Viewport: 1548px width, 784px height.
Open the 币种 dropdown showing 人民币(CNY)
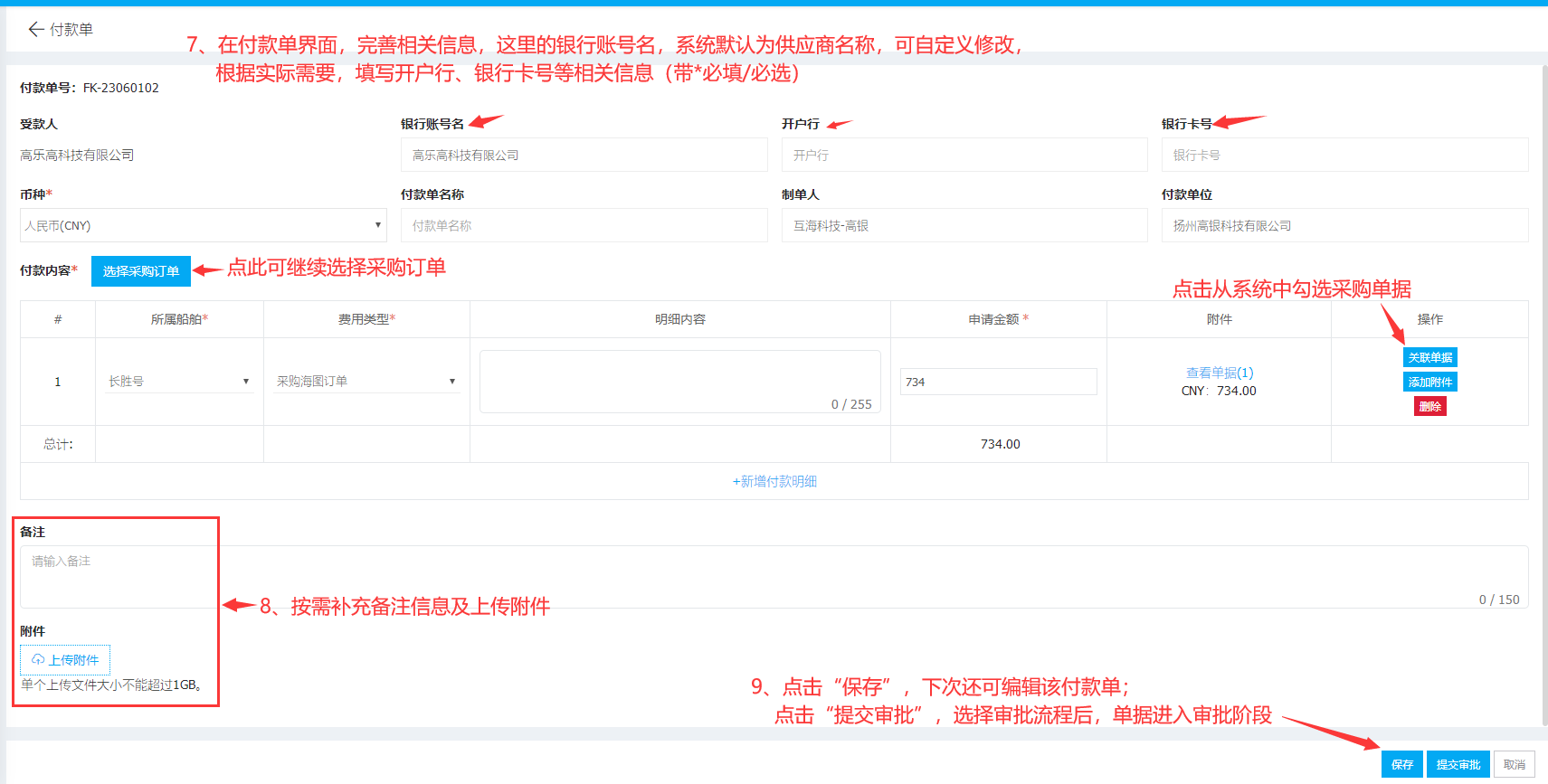point(204,225)
